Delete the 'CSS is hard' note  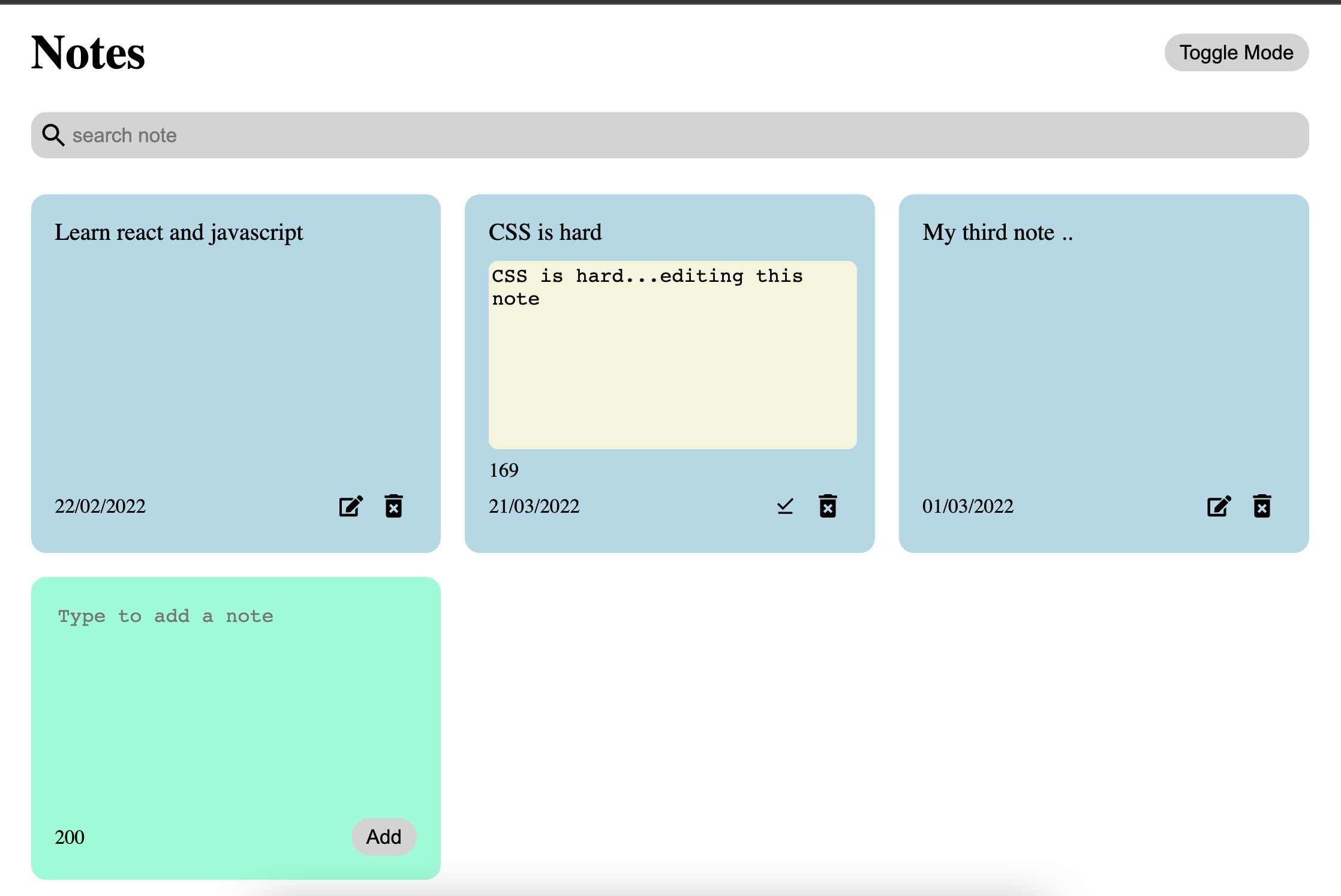pyautogui.click(x=828, y=506)
